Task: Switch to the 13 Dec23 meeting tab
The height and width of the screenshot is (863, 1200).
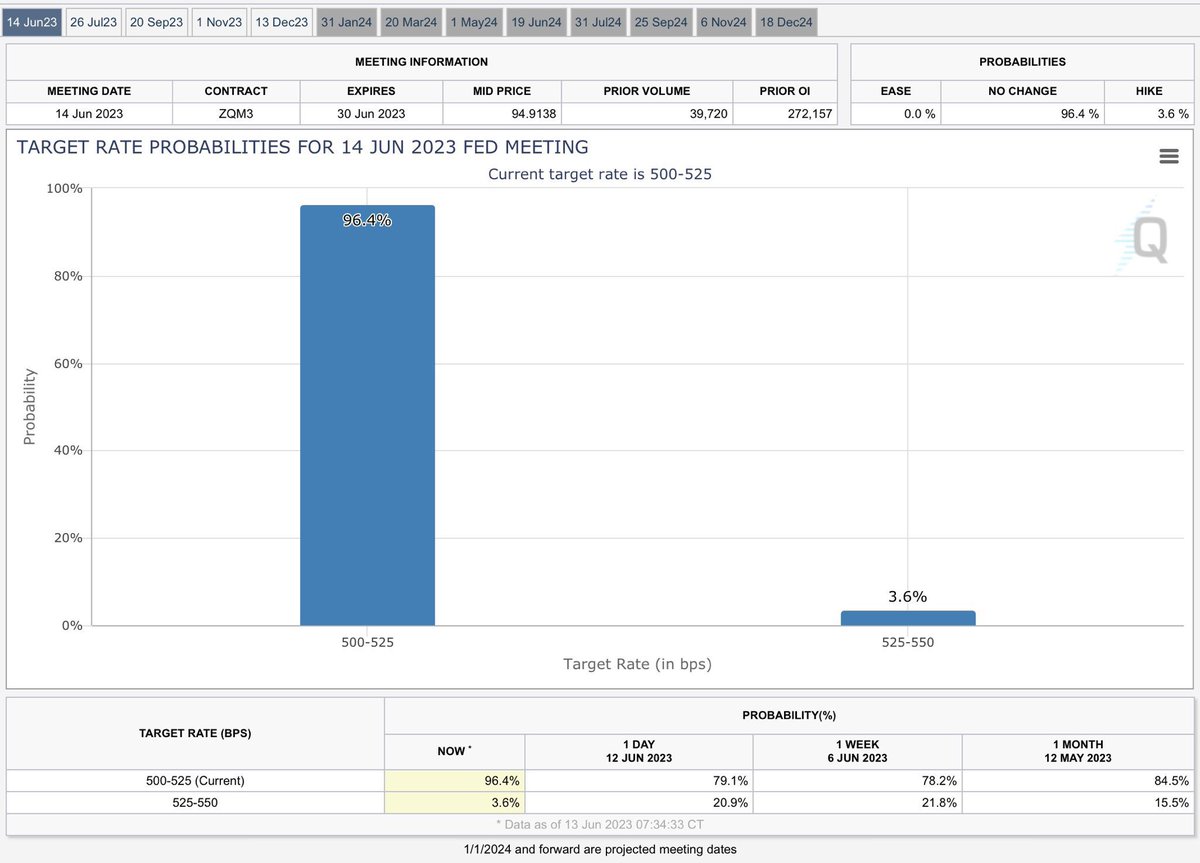Action: click(x=281, y=22)
